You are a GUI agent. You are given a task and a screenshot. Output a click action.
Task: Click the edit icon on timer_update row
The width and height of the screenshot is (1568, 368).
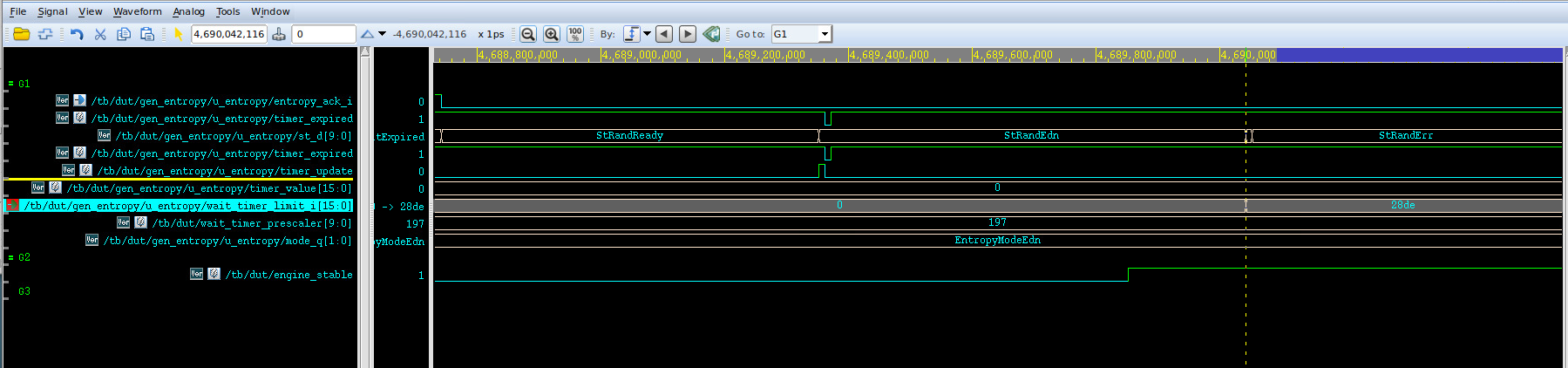85,170
